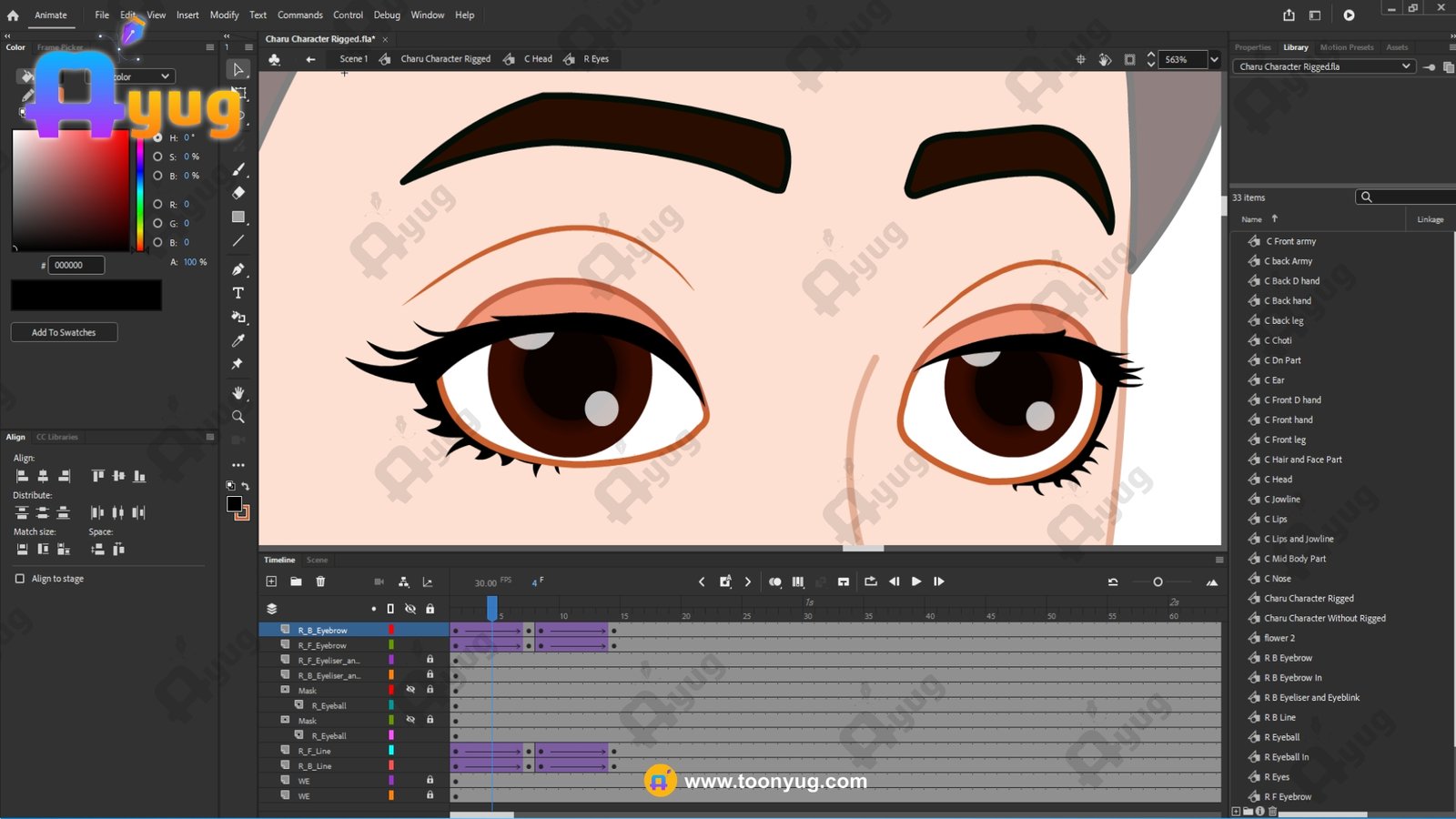
Task: Select the H hue radio button
Action: pos(157,137)
